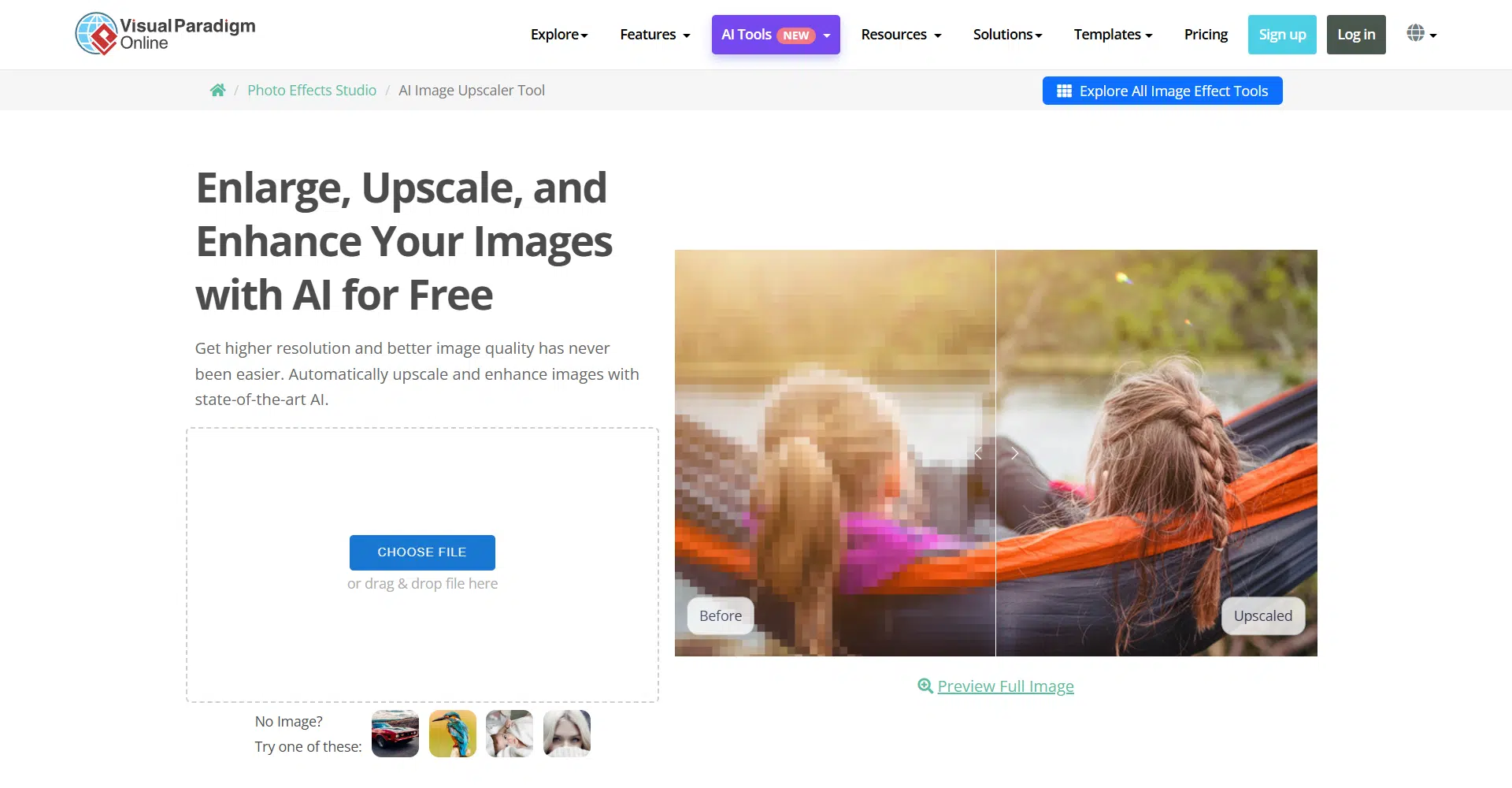Pick the white-haired woman sample image
Screen dimensions: 1512x788
[566, 734]
